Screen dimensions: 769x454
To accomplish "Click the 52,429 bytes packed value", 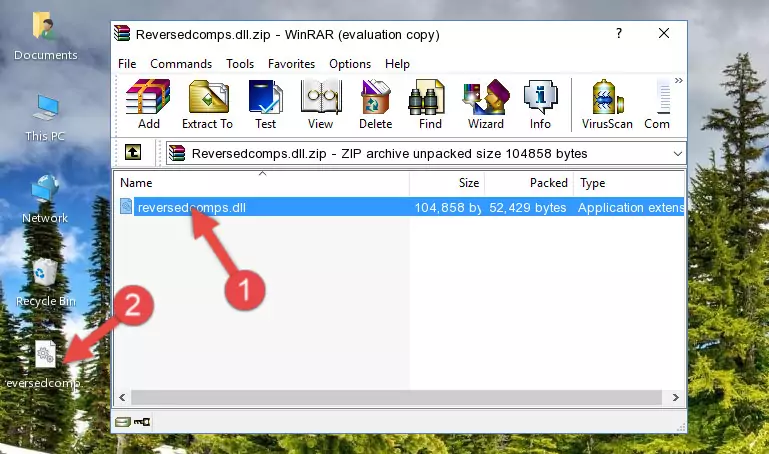I will 528,207.
